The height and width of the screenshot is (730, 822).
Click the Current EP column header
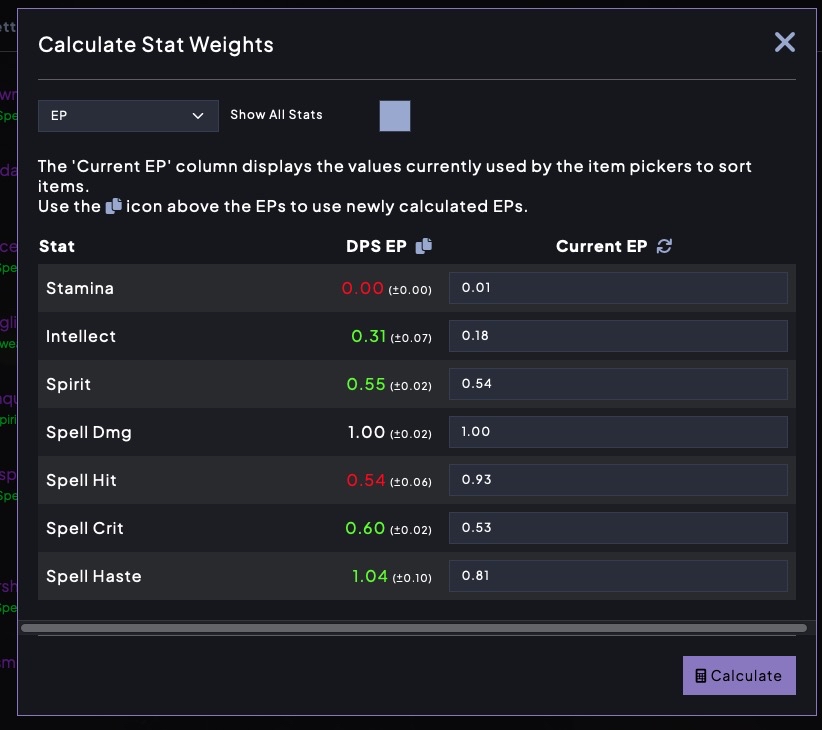601,246
